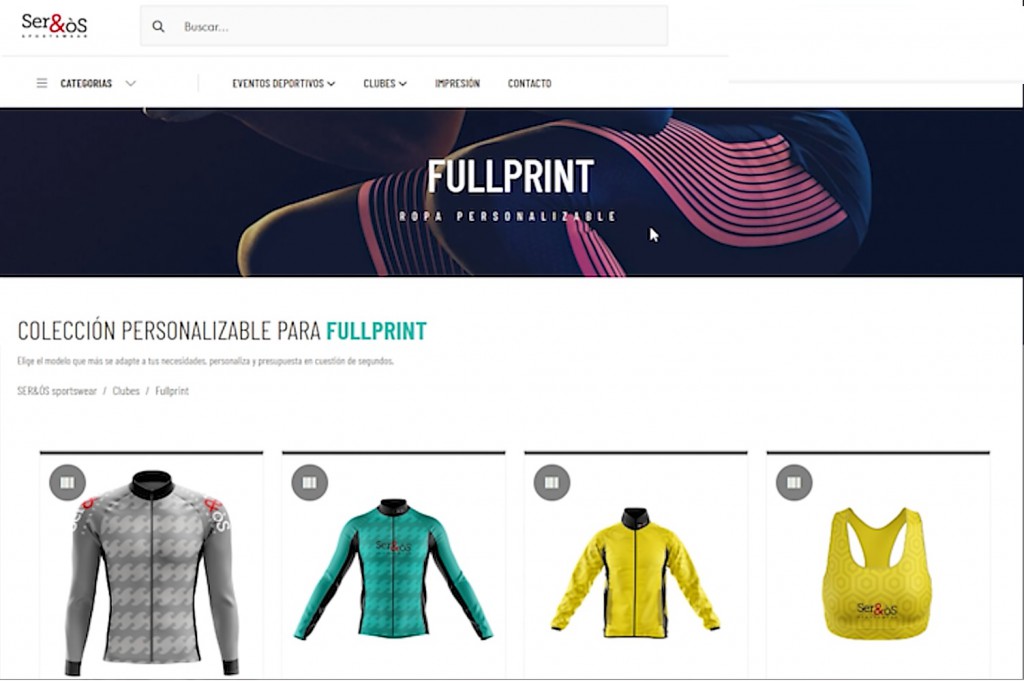Open the hamburger categories icon

42,83
